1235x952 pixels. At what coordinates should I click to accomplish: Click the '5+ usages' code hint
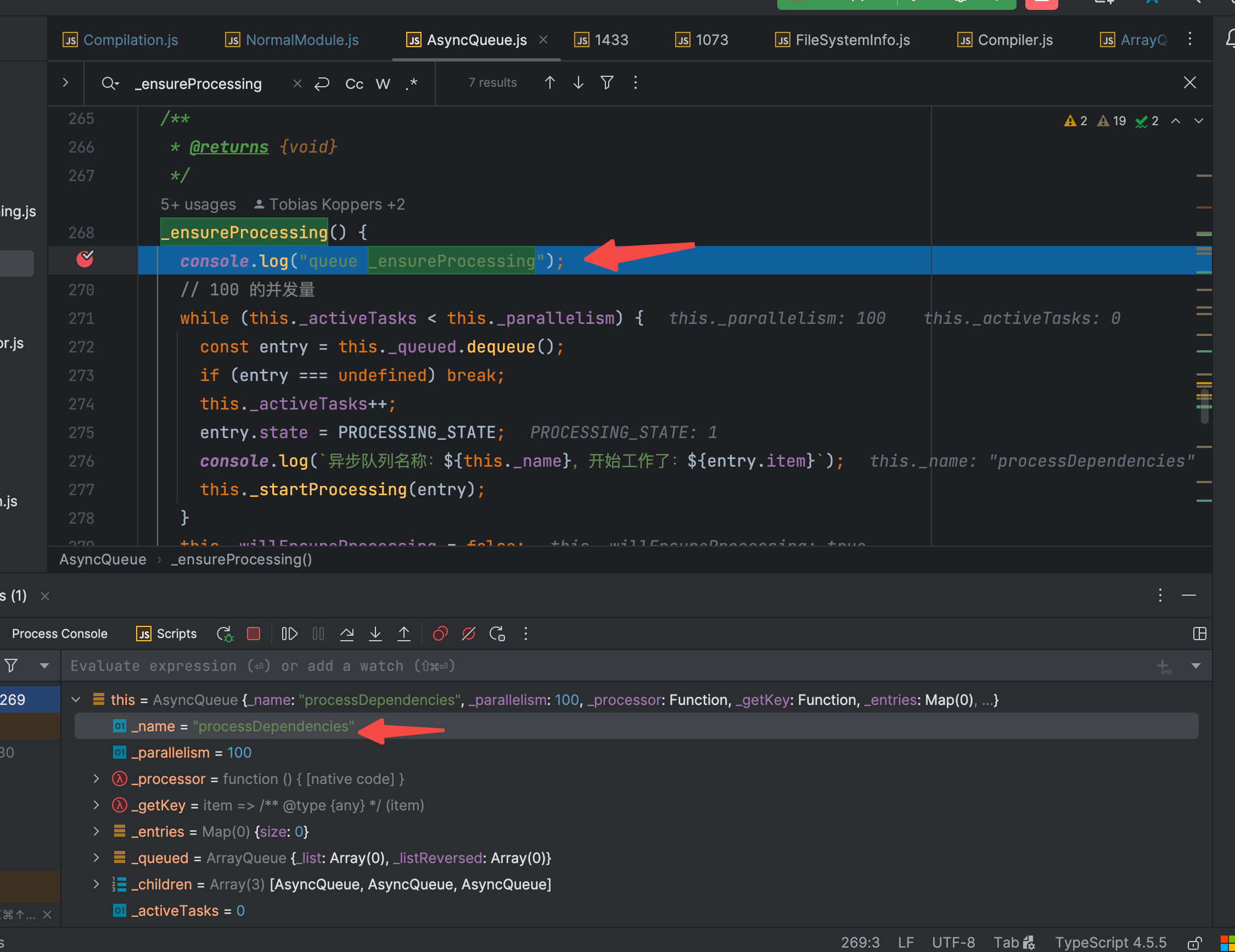(x=198, y=204)
